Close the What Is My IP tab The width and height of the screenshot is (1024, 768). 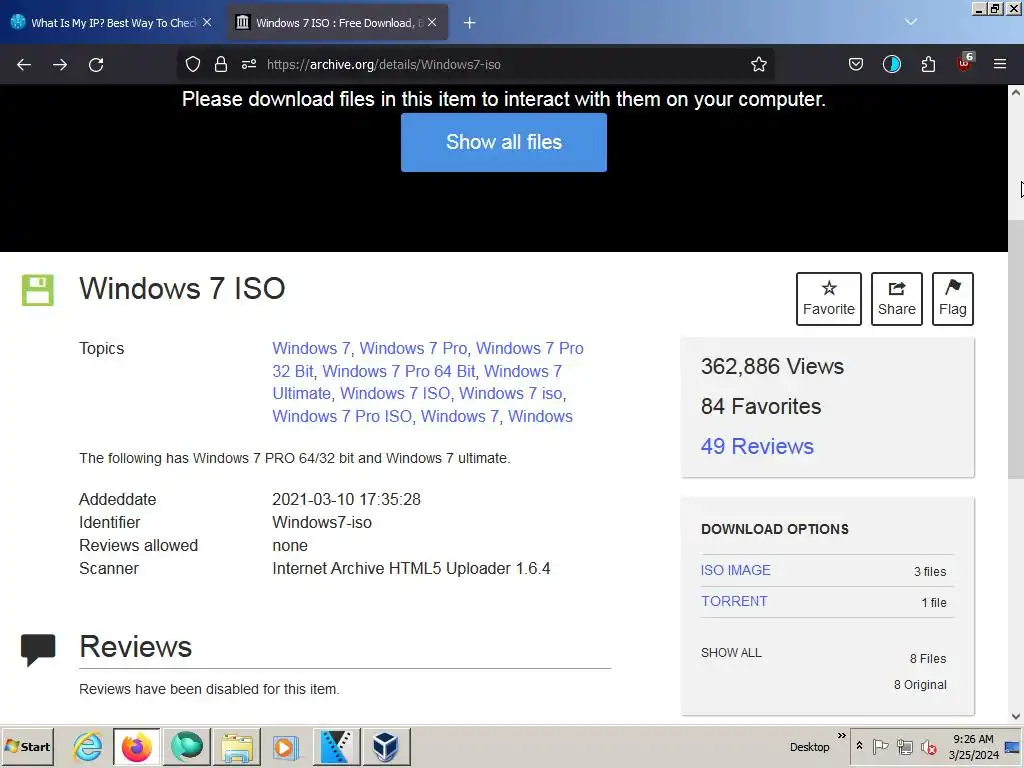point(207,22)
